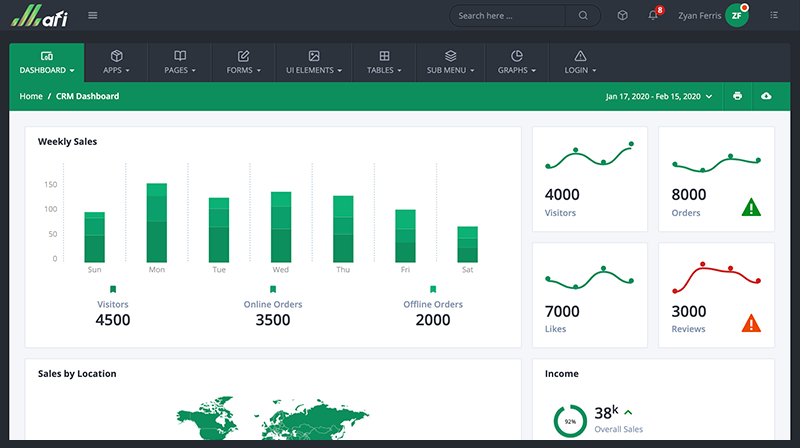Open the ZF user avatar
The image size is (800, 448).
point(737,16)
